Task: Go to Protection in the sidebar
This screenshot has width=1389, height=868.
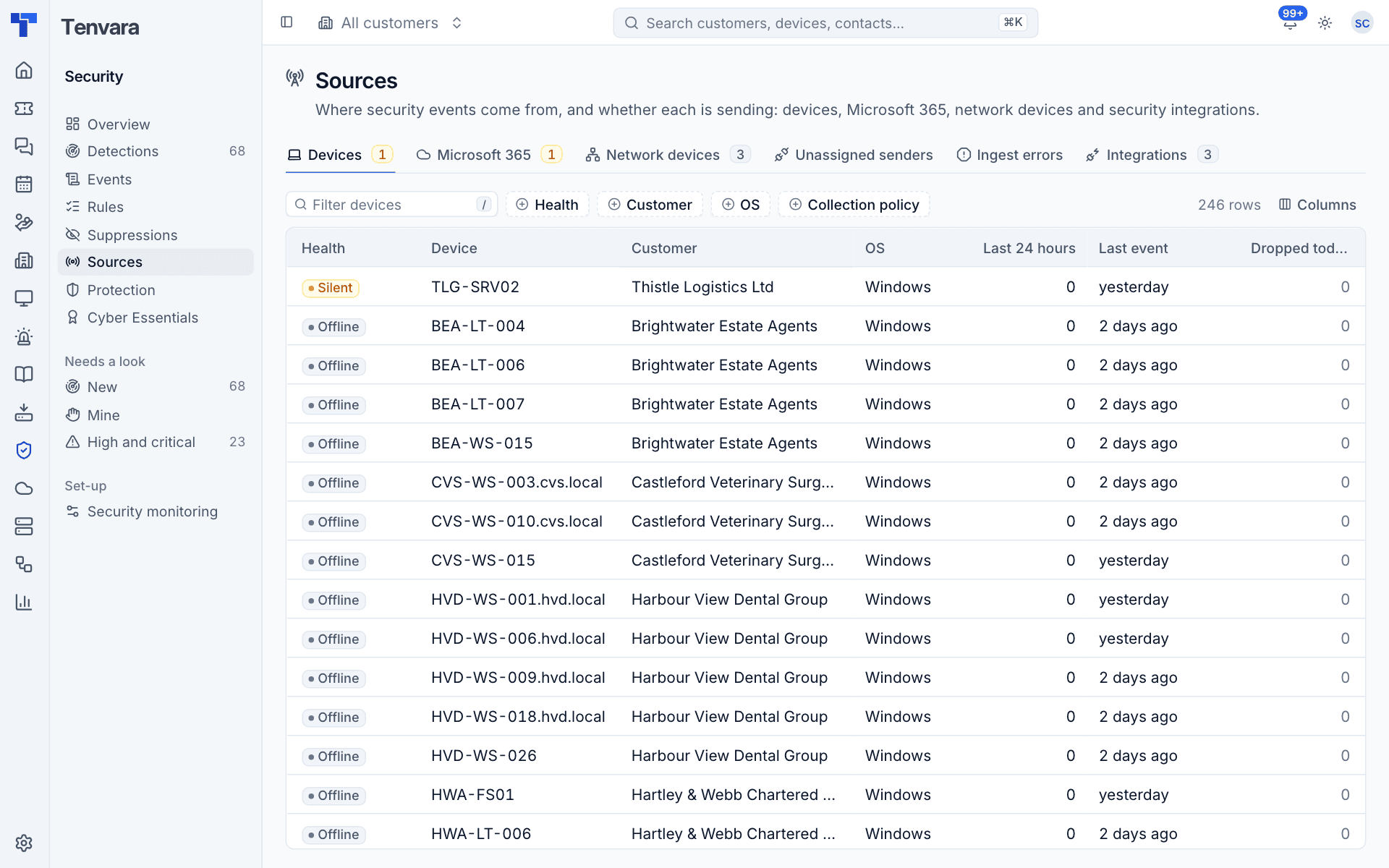Action: coord(156,290)
